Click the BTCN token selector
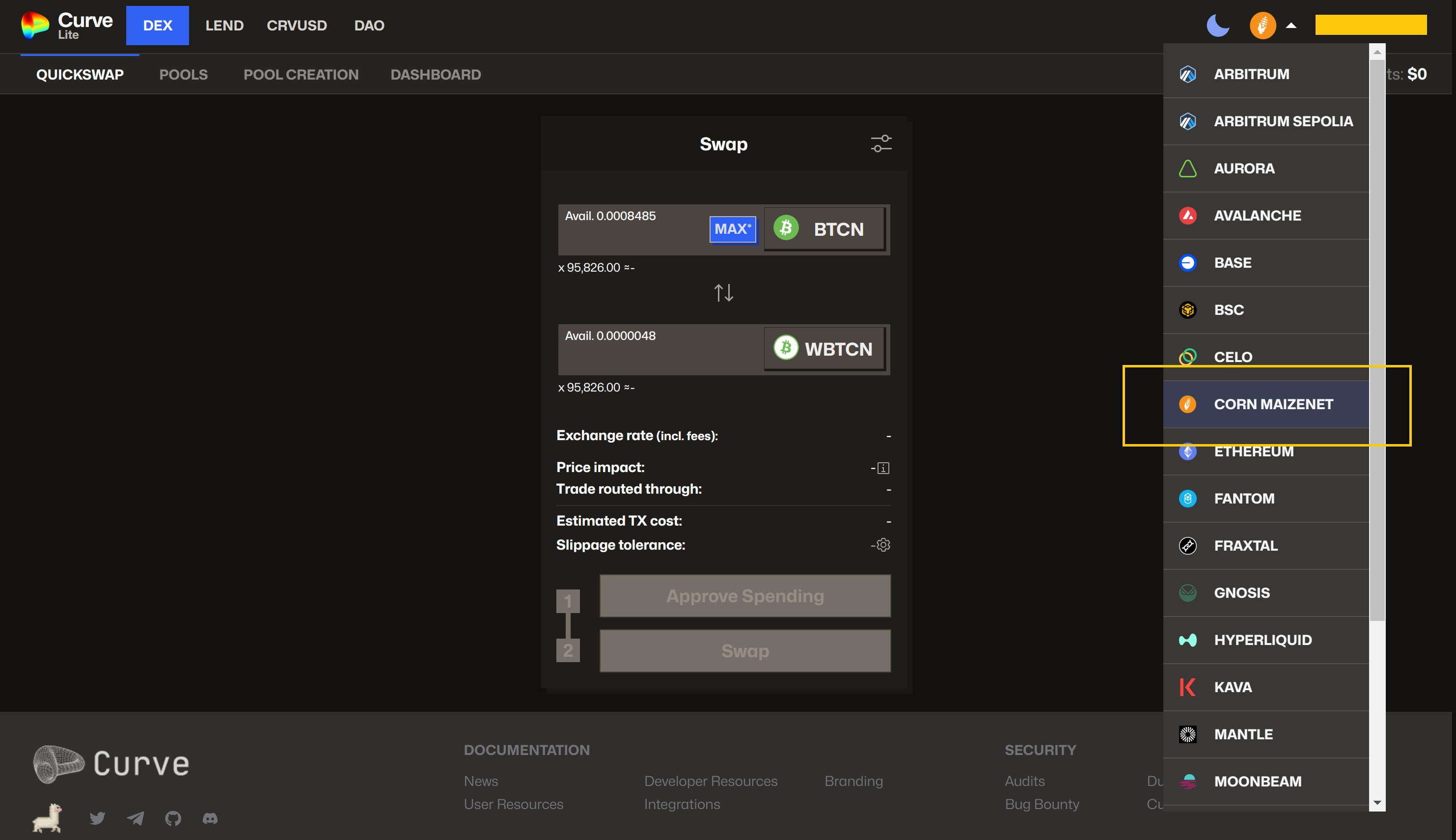This screenshot has width=1456, height=840. point(824,229)
